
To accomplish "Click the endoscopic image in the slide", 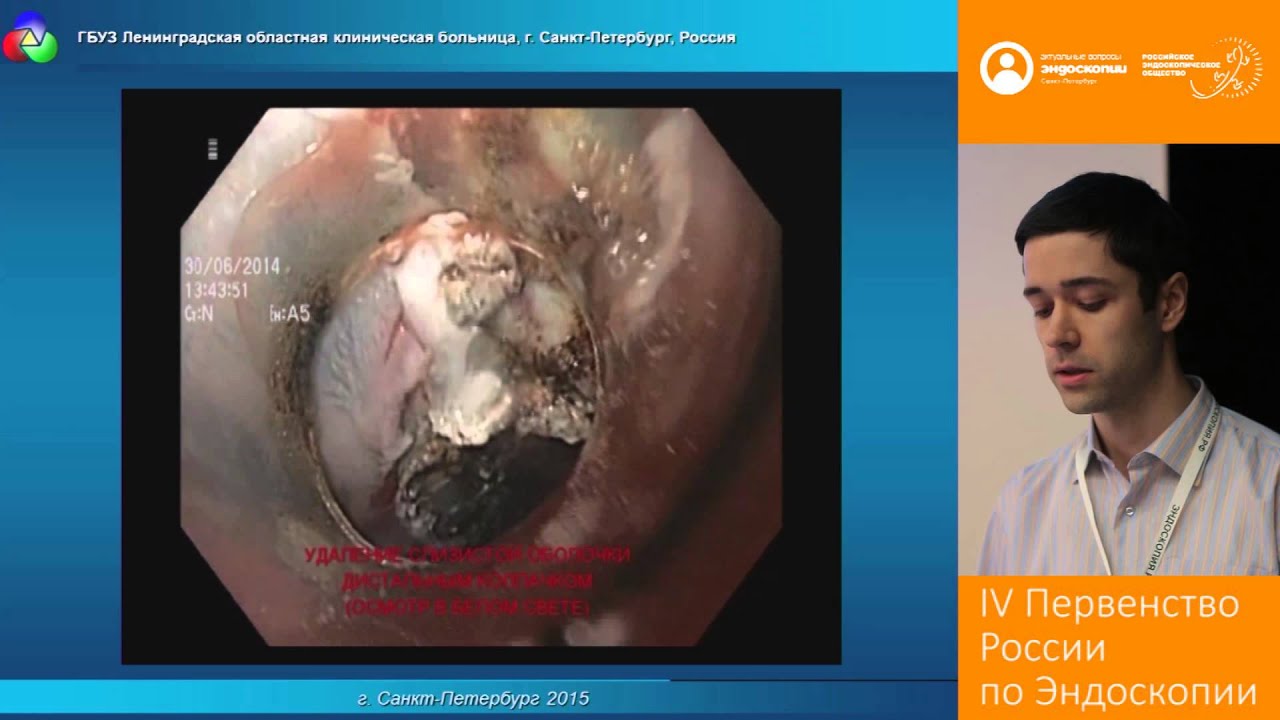I will tap(481, 377).
